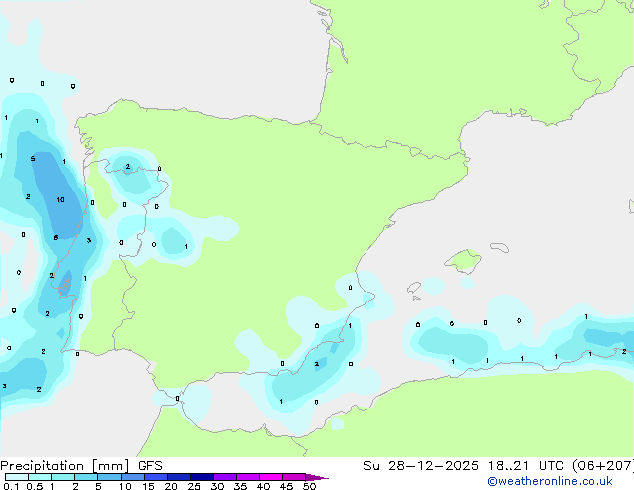The width and height of the screenshot is (634, 490).
Task: Select the 35–40 mm violet swatch
Action: (247, 477)
